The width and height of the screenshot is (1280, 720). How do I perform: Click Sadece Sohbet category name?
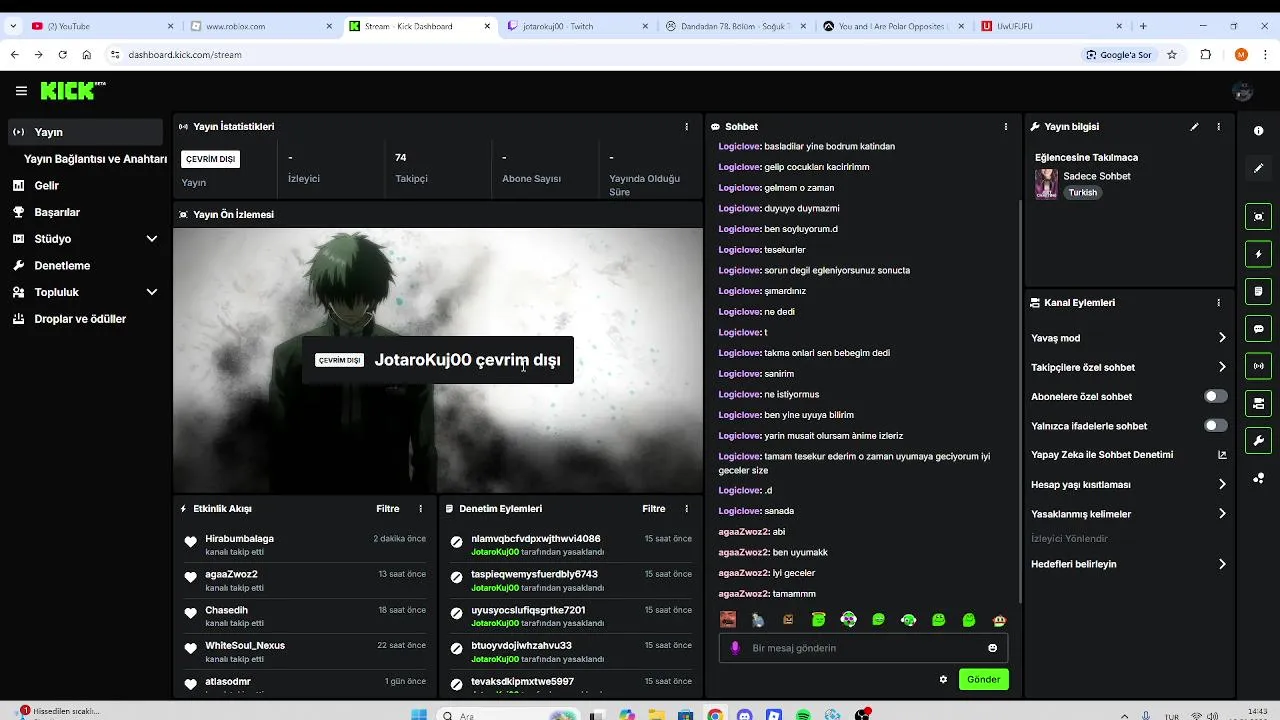pyautogui.click(x=1097, y=176)
